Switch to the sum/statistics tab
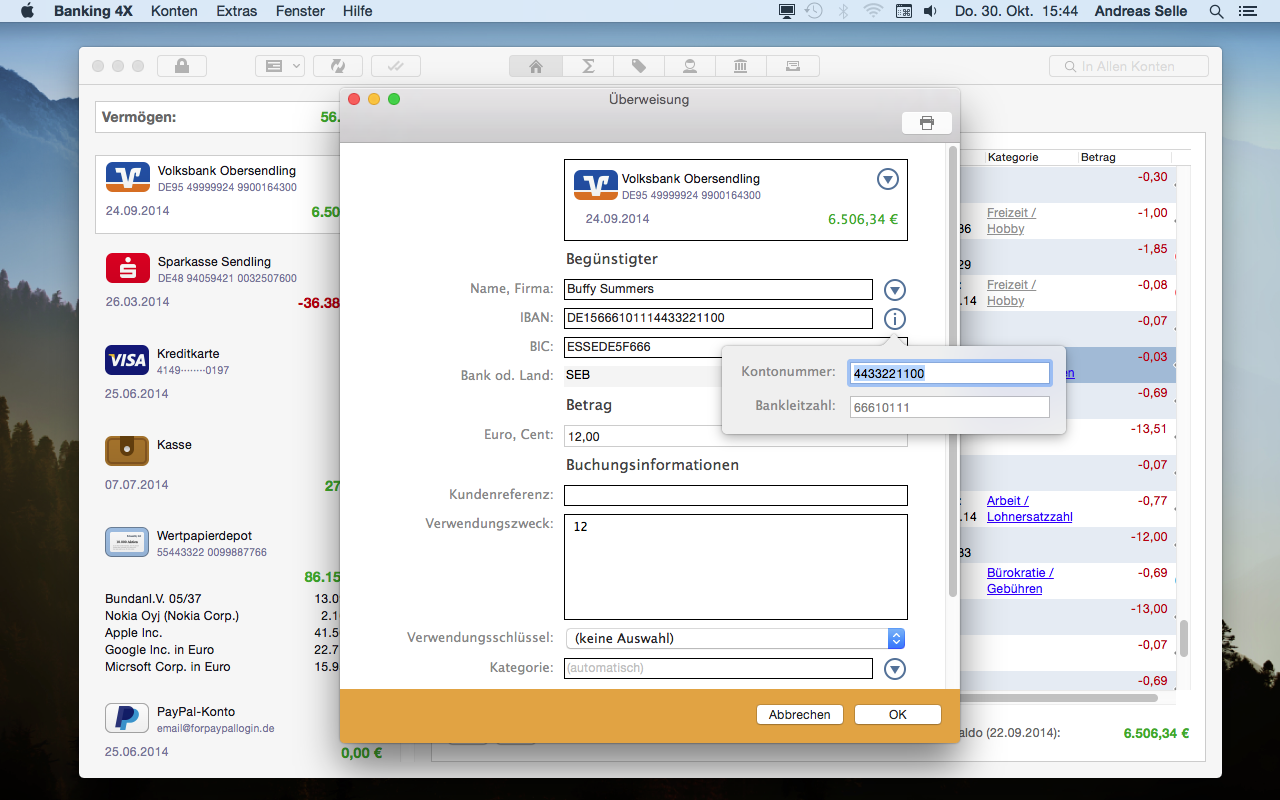The height and width of the screenshot is (800, 1280). click(588, 66)
